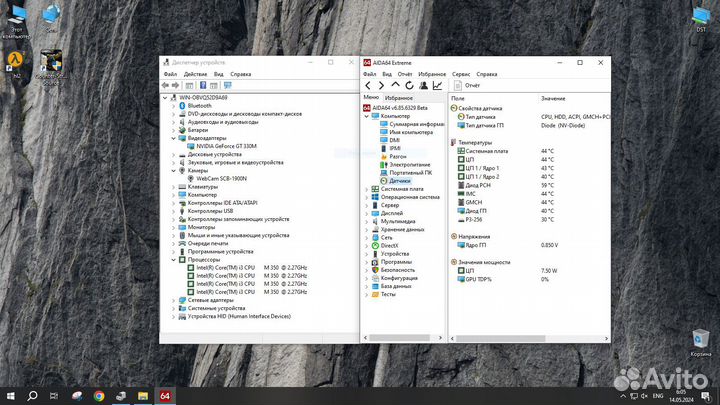
Task: Open Half-Life desktop shortcut
Action: 16,65
